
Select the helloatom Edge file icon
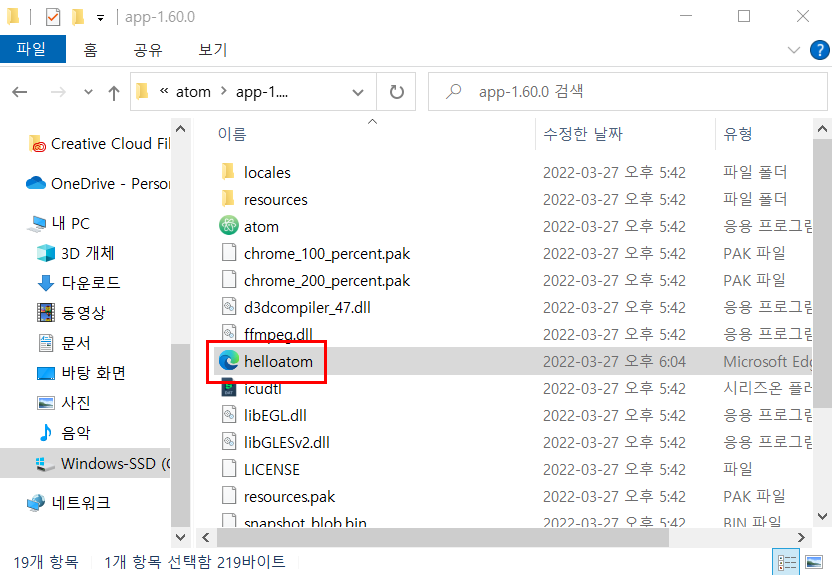click(229, 361)
